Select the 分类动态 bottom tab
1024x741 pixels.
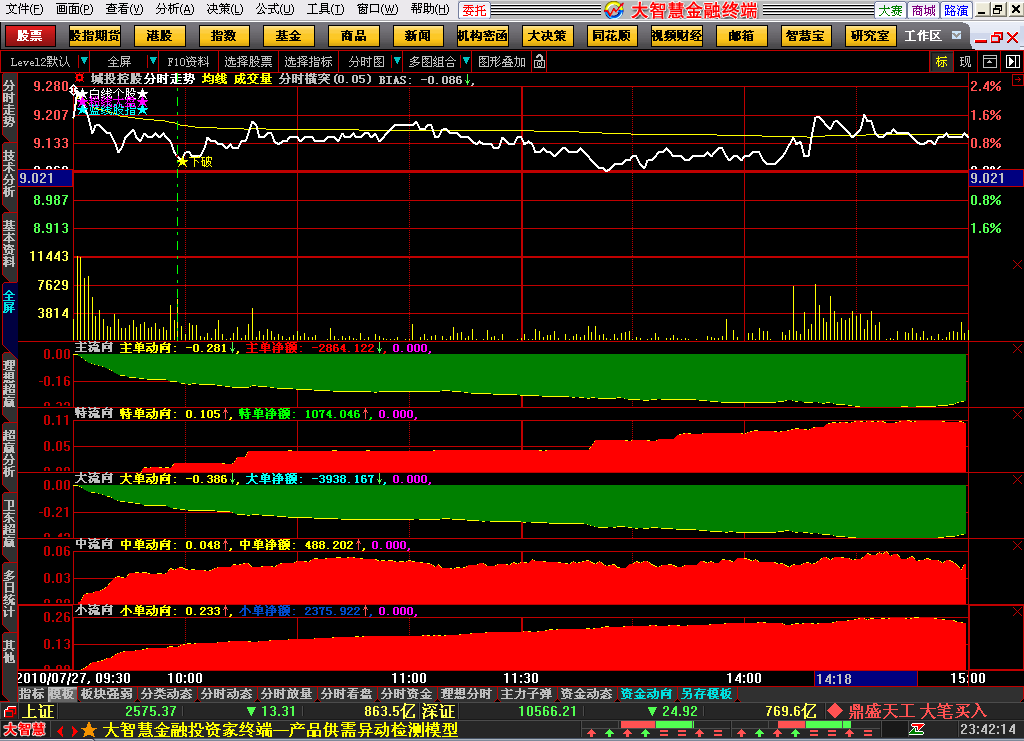tap(167, 693)
